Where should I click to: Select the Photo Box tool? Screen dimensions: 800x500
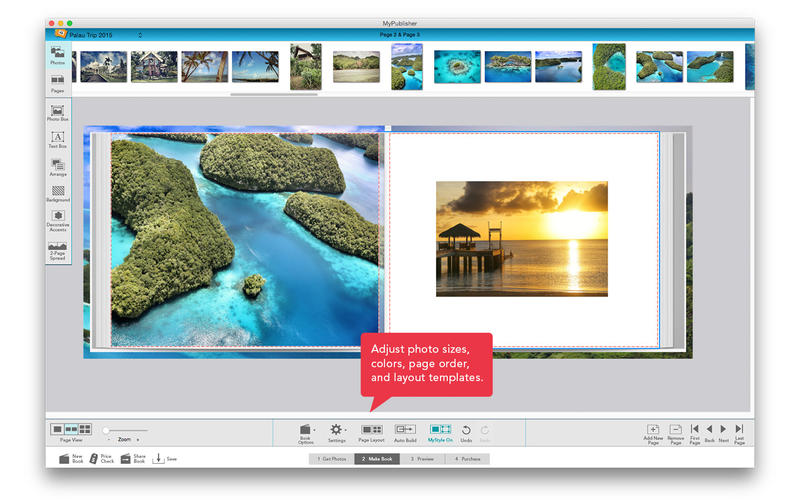click(58, 110)
